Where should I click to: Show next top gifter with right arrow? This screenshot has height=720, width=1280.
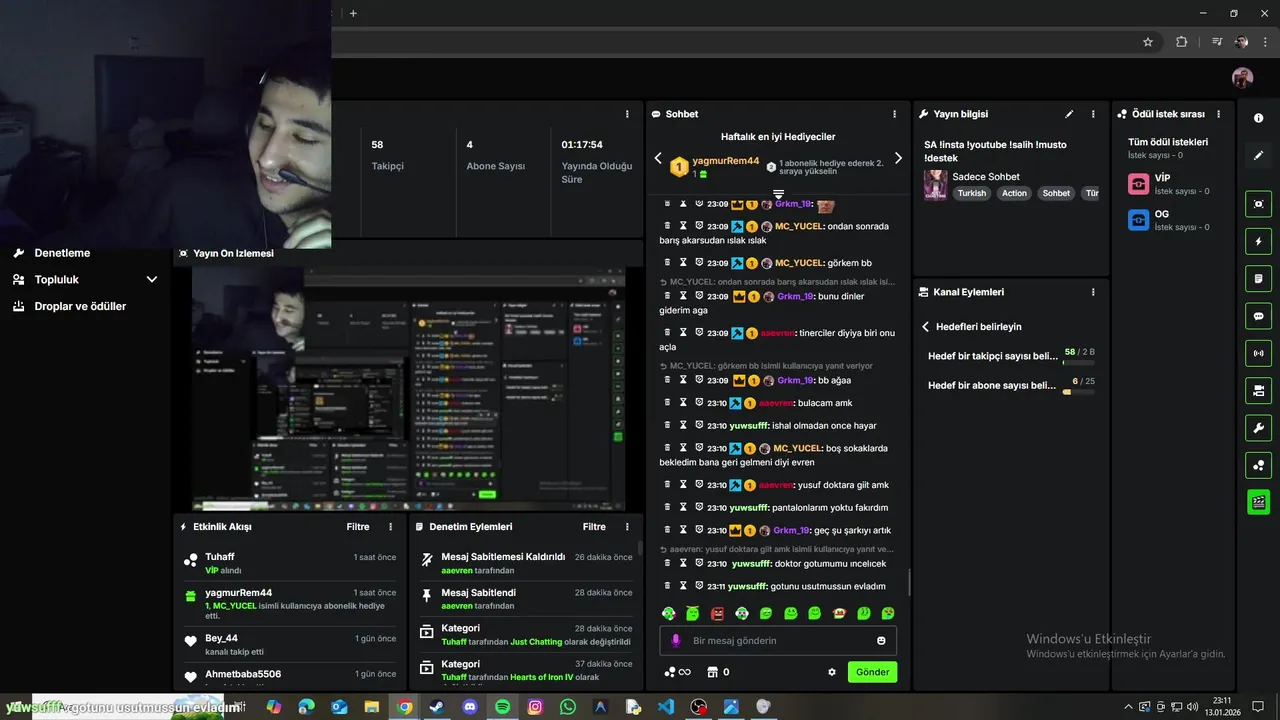click(898, 158)
